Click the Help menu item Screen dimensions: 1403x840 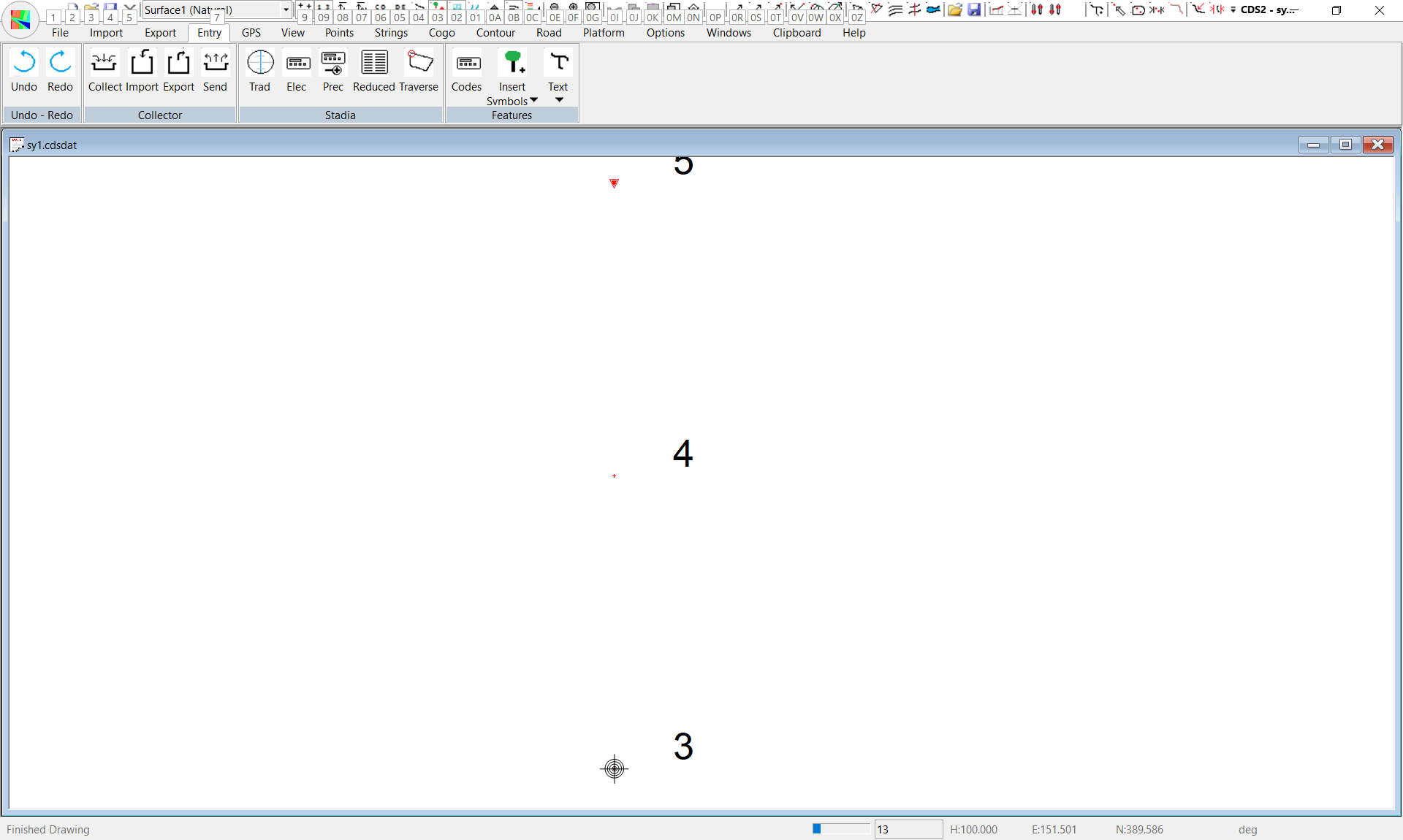click(x=853, y=33)
